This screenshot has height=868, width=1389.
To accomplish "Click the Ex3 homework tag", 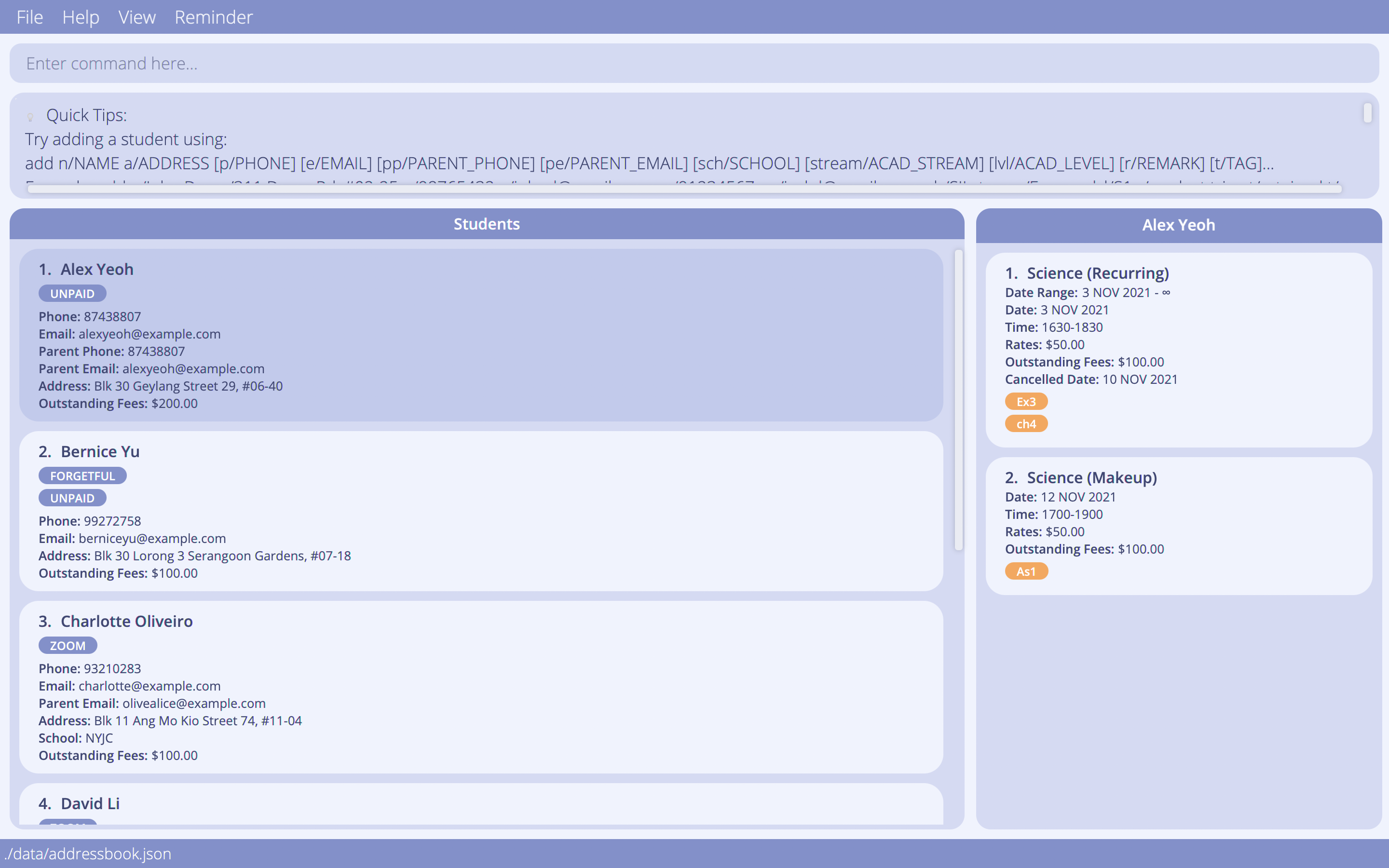I will click(1026, 401).
